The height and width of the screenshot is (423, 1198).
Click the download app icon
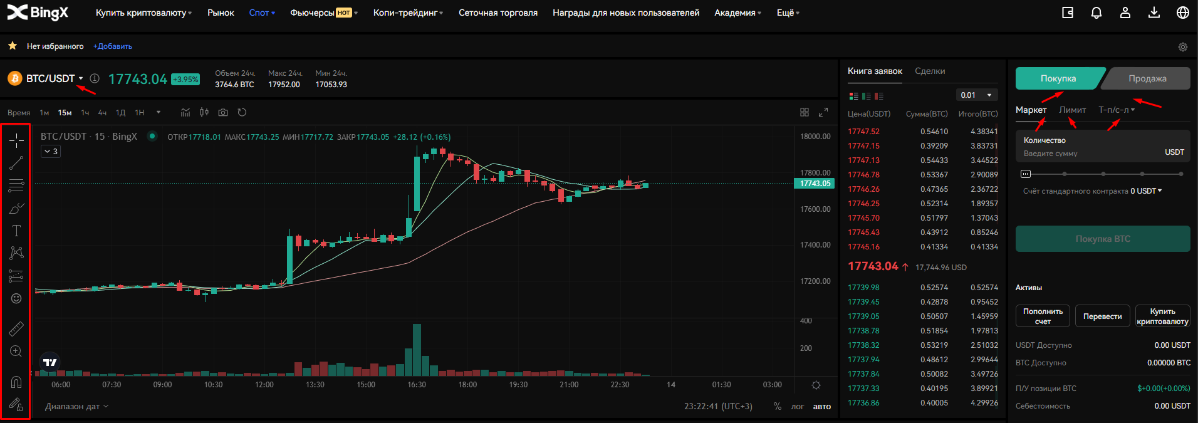click(x=1154, y=13)
